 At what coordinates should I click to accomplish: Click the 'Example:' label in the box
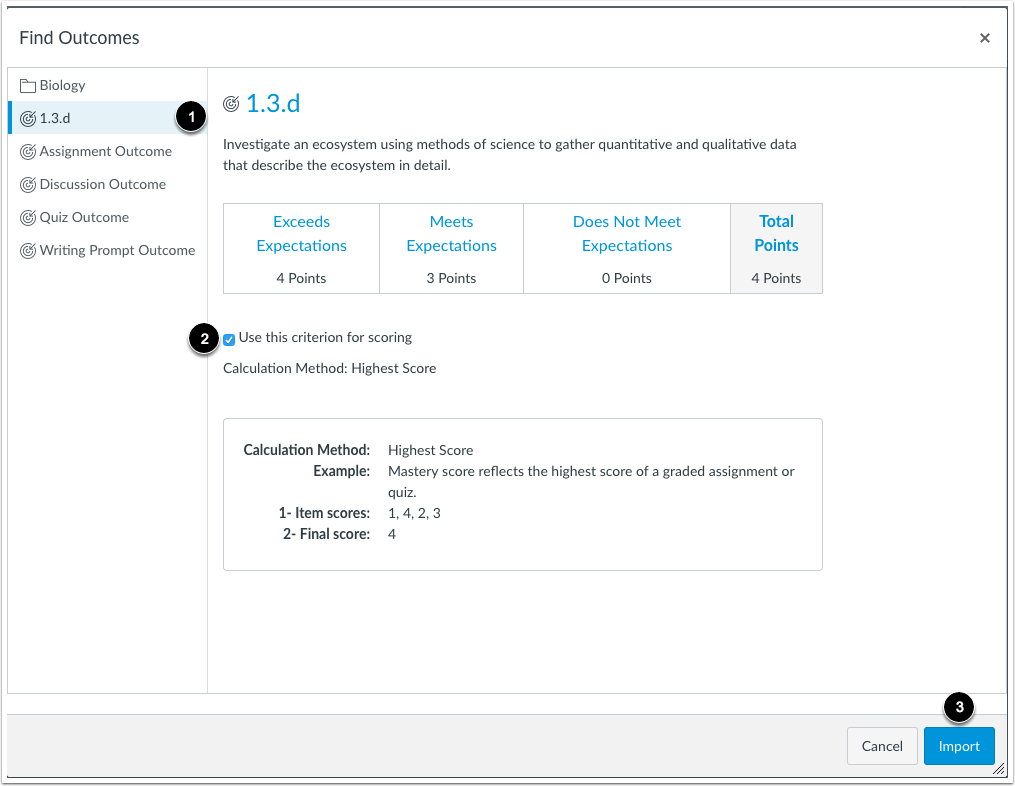coord(342,471)
